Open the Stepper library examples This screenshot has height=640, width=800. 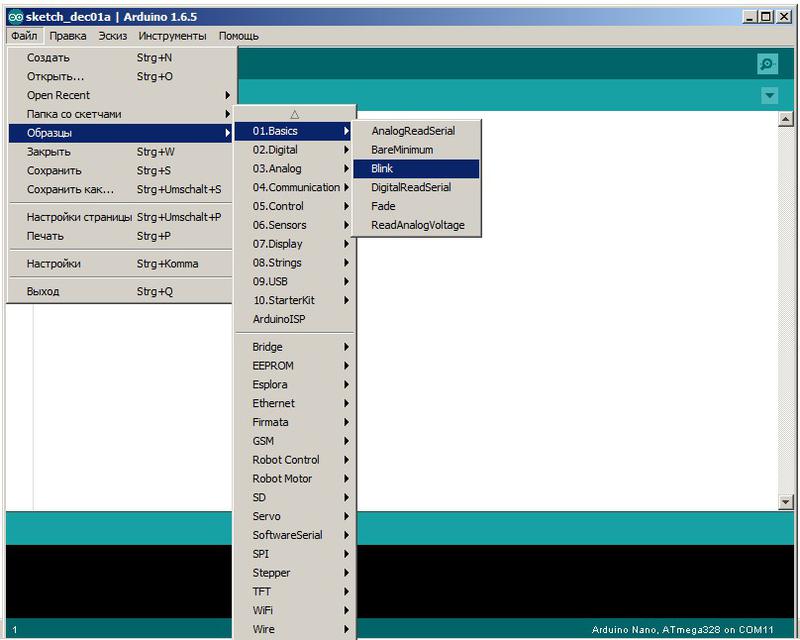(x=294, y=573)
